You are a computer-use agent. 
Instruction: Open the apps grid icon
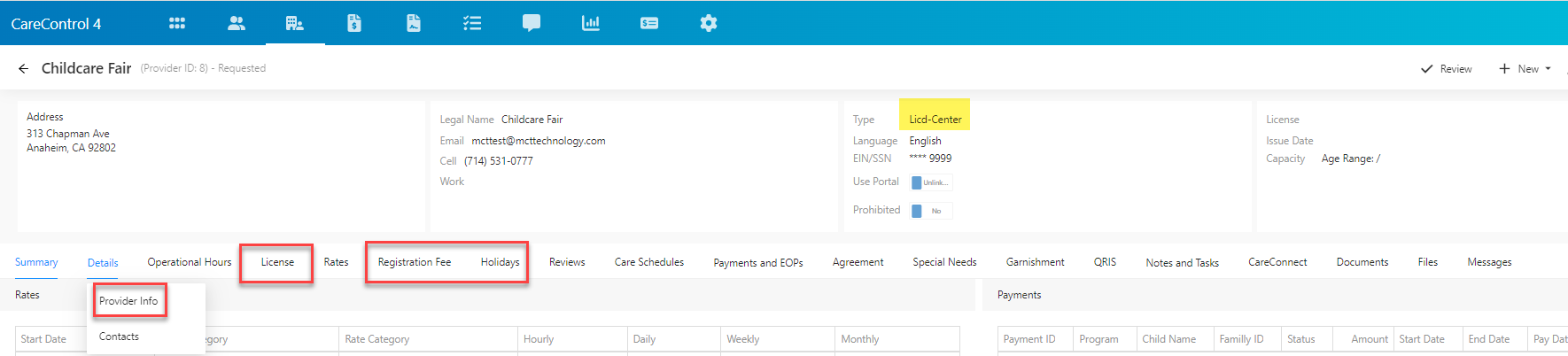click(x=177, y=23)
